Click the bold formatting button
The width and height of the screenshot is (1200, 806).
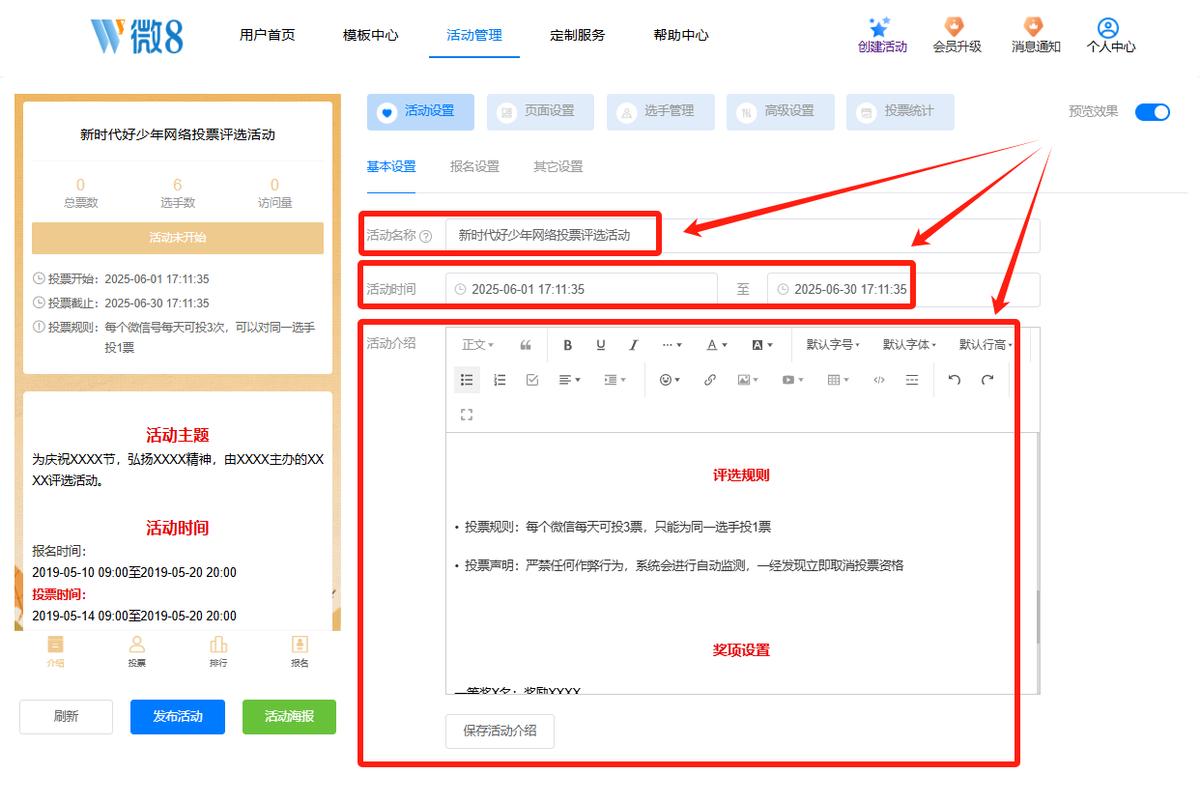568,345
